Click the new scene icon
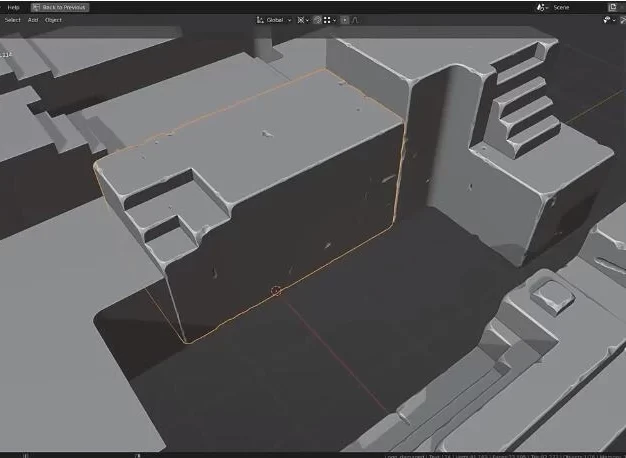Viewport: 626px width, 458px height. (x=613, y=7)
